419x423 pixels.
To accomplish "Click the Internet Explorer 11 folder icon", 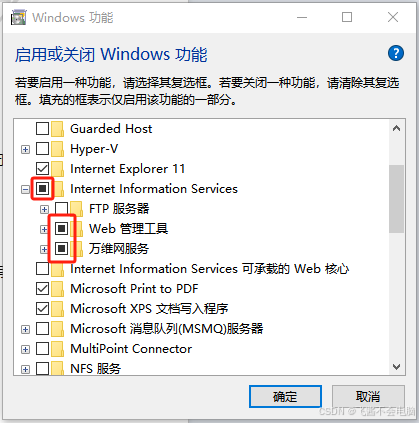I will click(58, 169).
